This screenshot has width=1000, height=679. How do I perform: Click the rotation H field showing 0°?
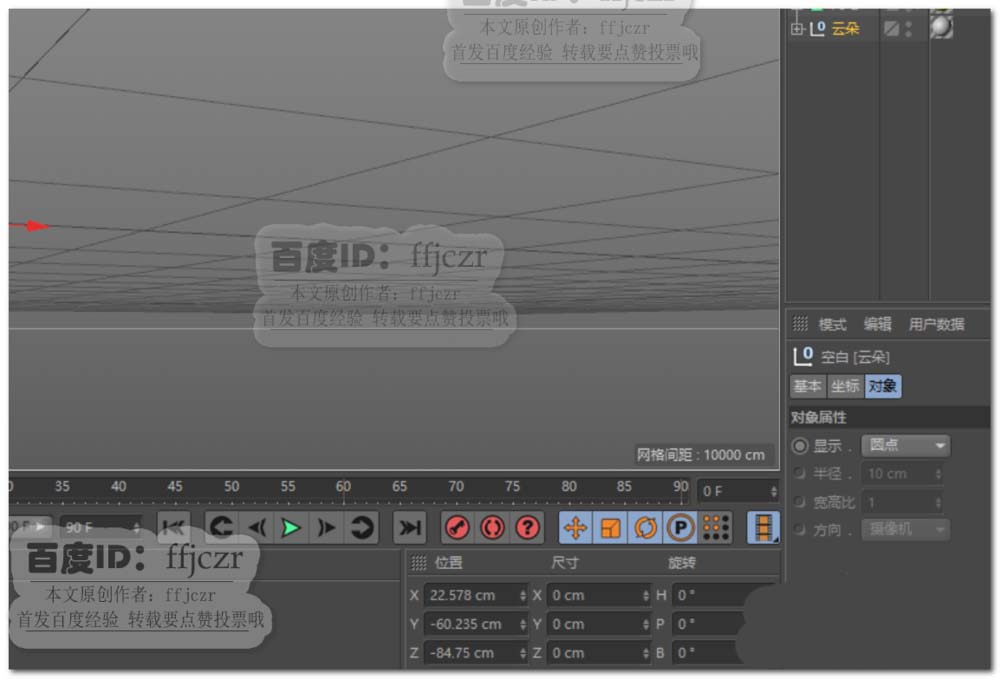coord(711,595)
